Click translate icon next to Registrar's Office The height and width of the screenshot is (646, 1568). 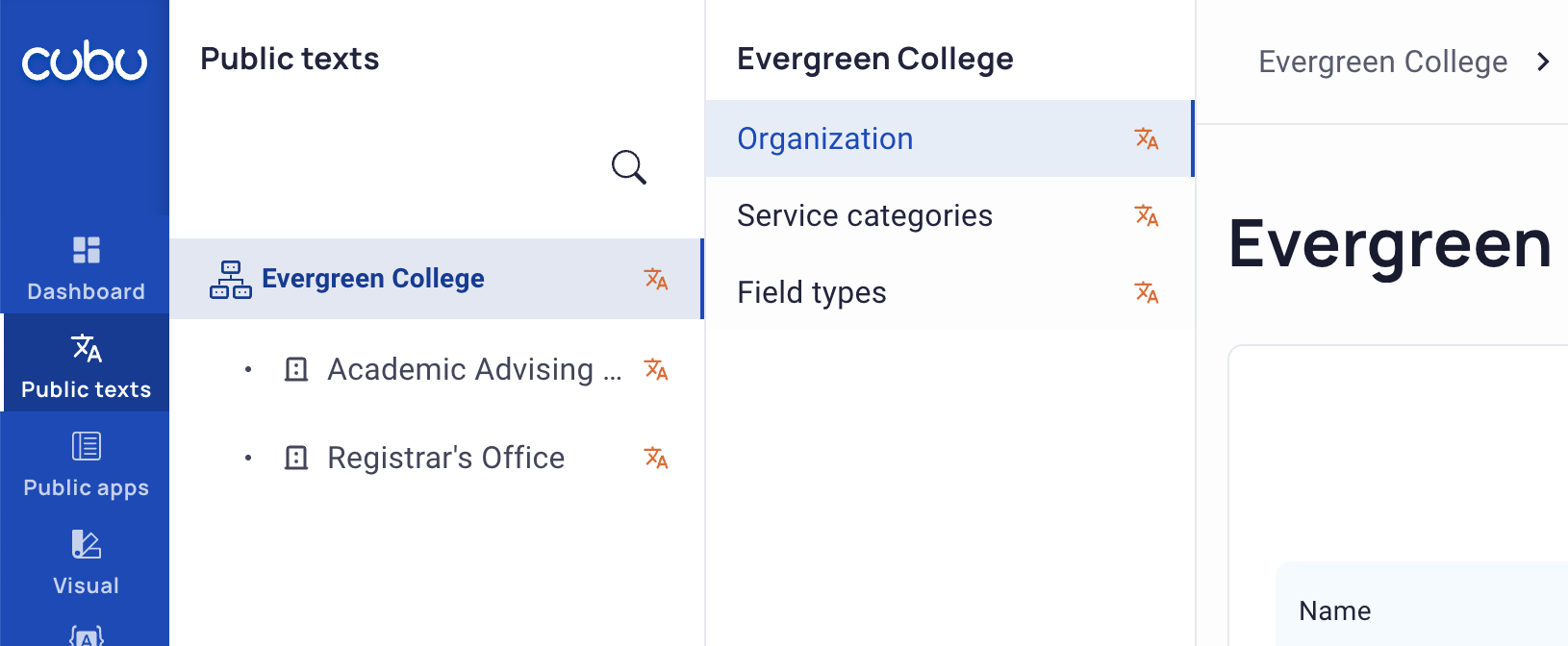656,458
